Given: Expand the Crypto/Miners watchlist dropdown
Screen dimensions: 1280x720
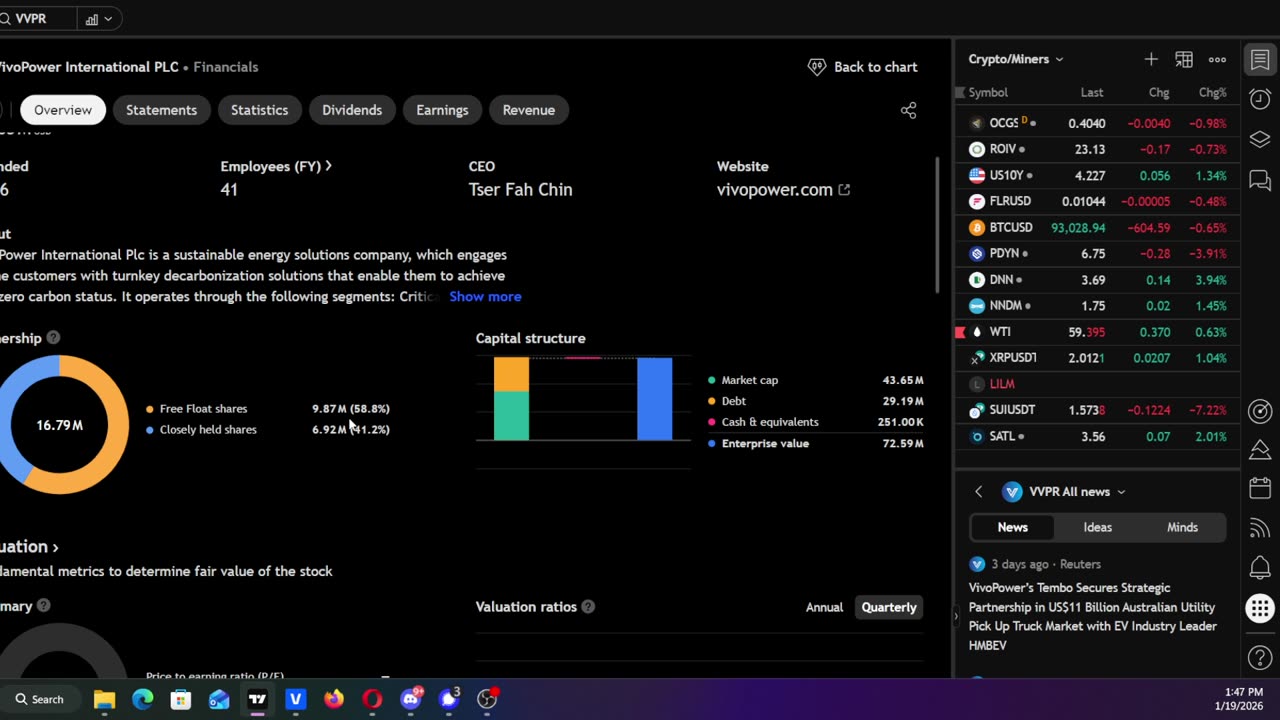Looking at the screenshot, I should [x=1015, y=59].
